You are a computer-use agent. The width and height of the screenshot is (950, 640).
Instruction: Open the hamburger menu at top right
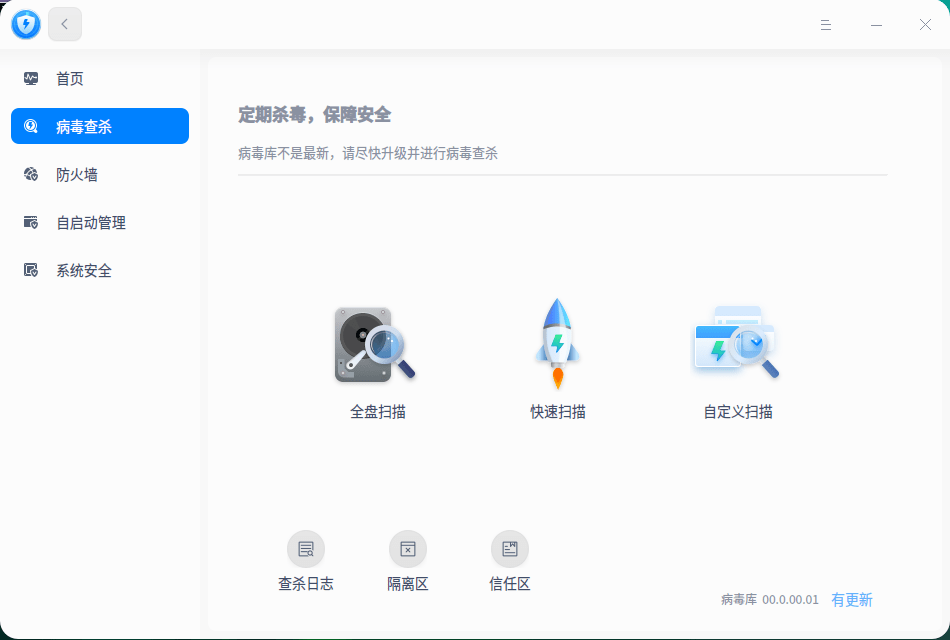pyautogui.click(x=826, y=24)
